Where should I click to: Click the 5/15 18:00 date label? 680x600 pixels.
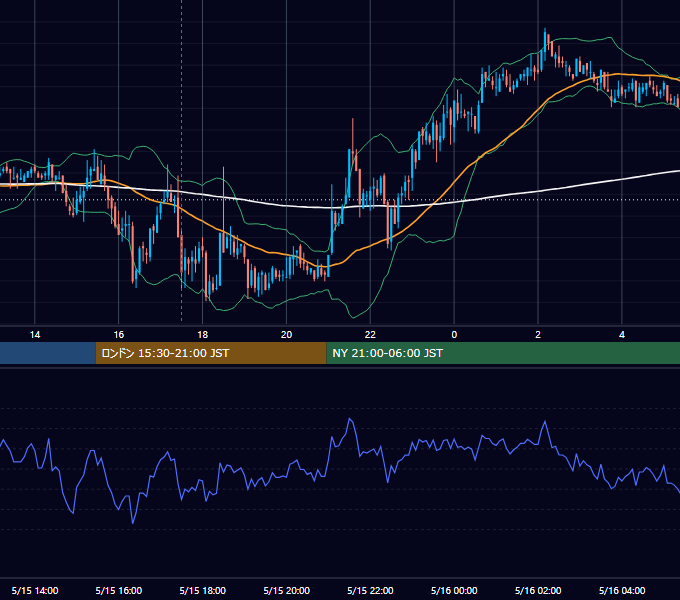coord(203,590)
